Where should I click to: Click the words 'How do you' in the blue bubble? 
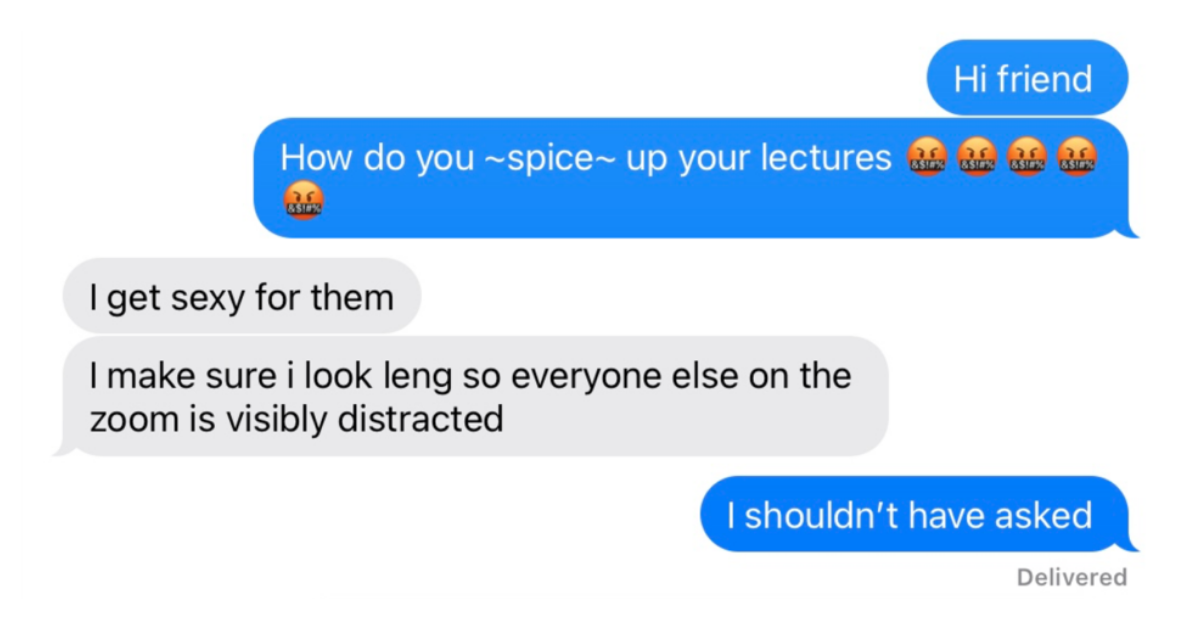(x=377, y=158)
